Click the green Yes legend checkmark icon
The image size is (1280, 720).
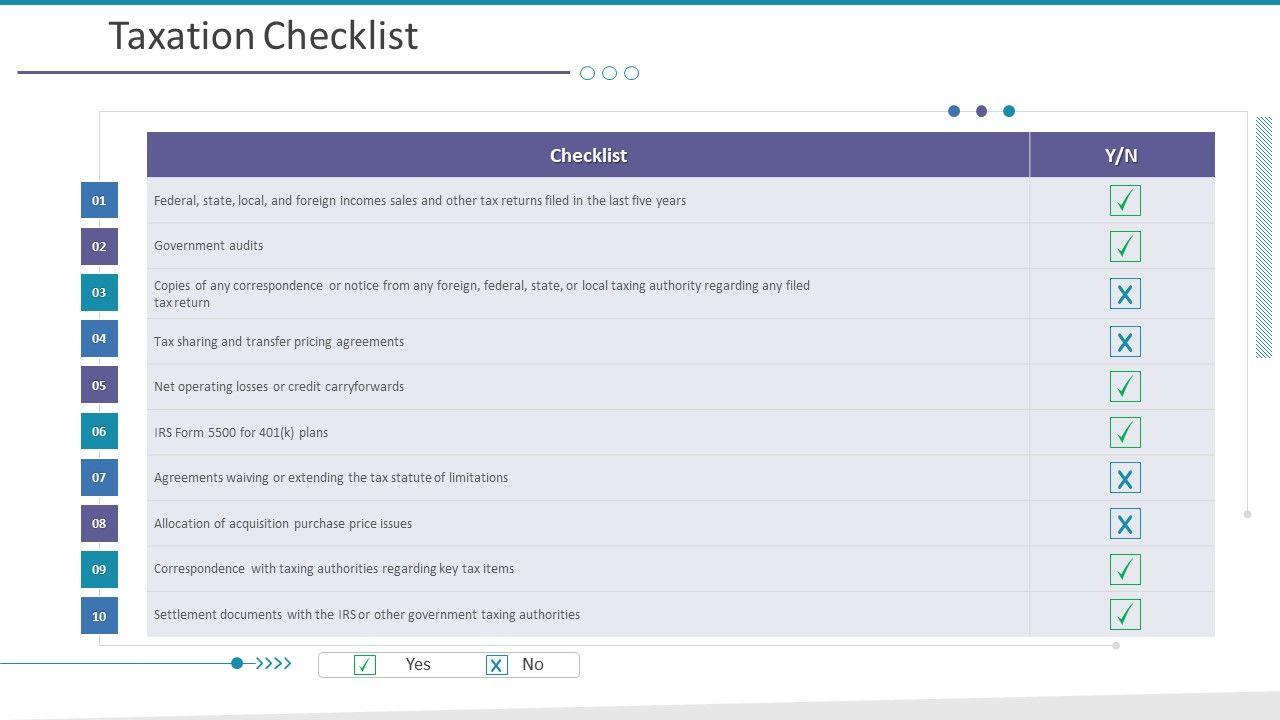point(365,665)
